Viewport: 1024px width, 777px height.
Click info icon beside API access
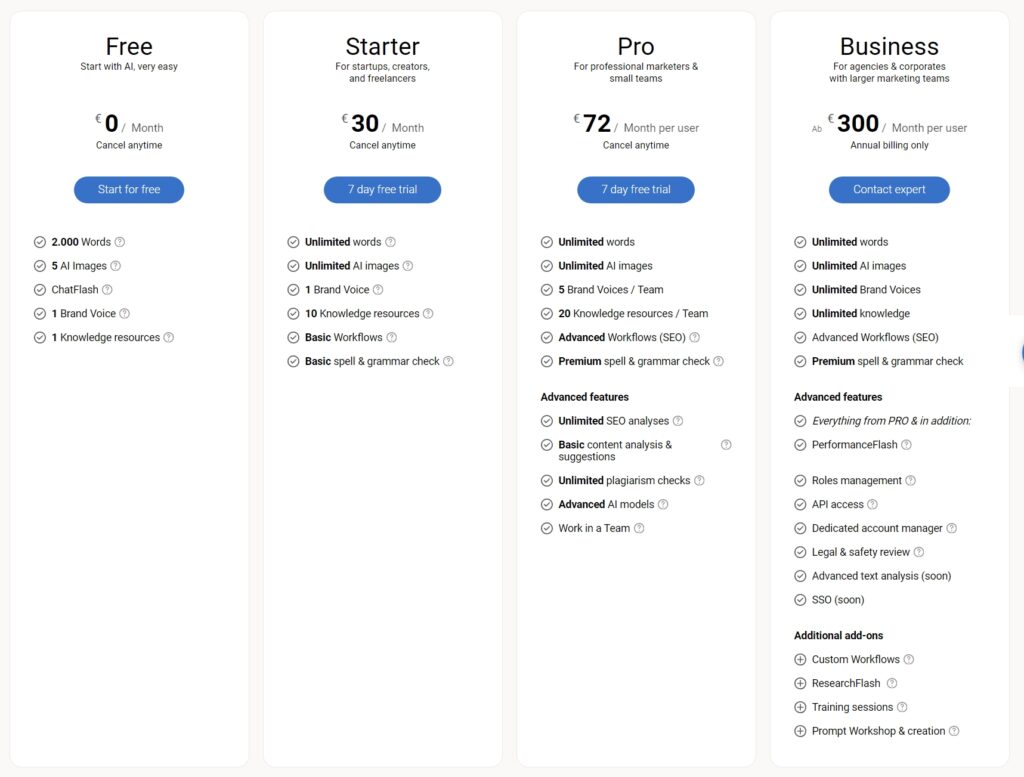tap(872, 505)
